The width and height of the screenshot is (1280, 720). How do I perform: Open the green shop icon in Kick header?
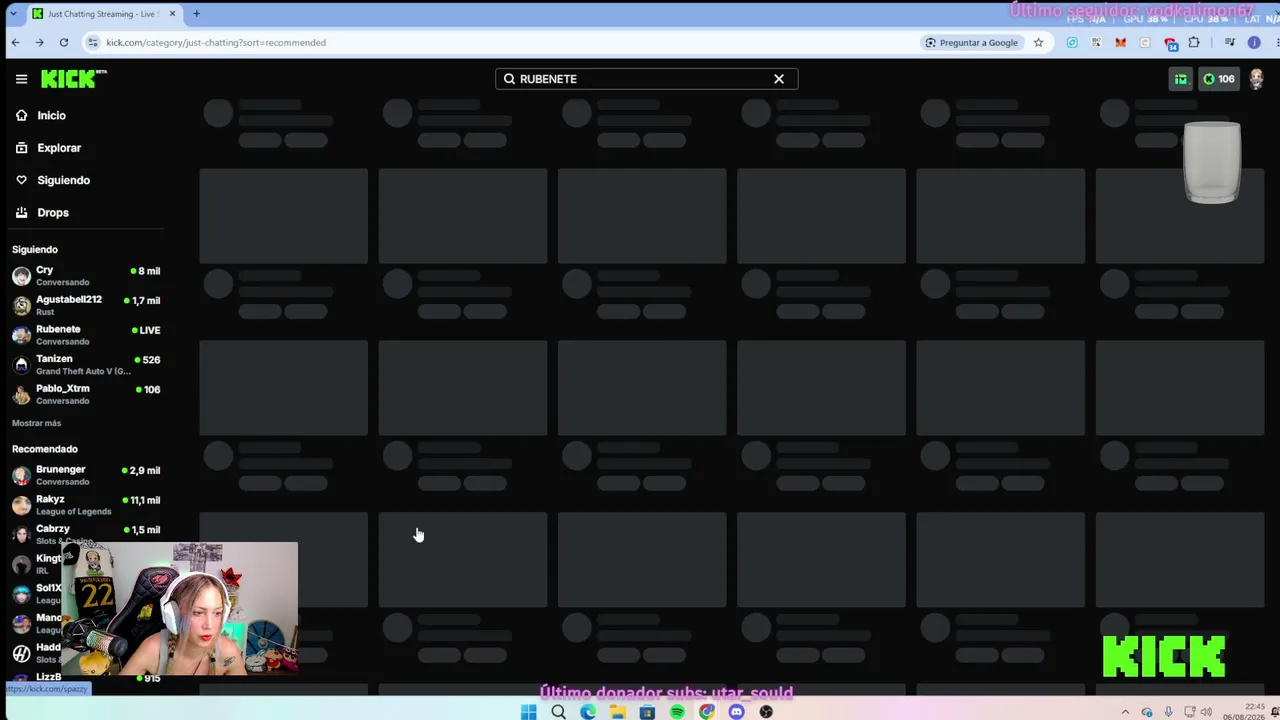[1181, 79]
